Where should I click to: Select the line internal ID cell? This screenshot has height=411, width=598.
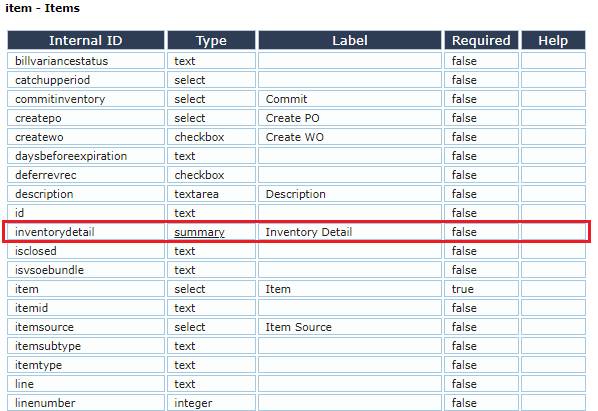[86, 384]
